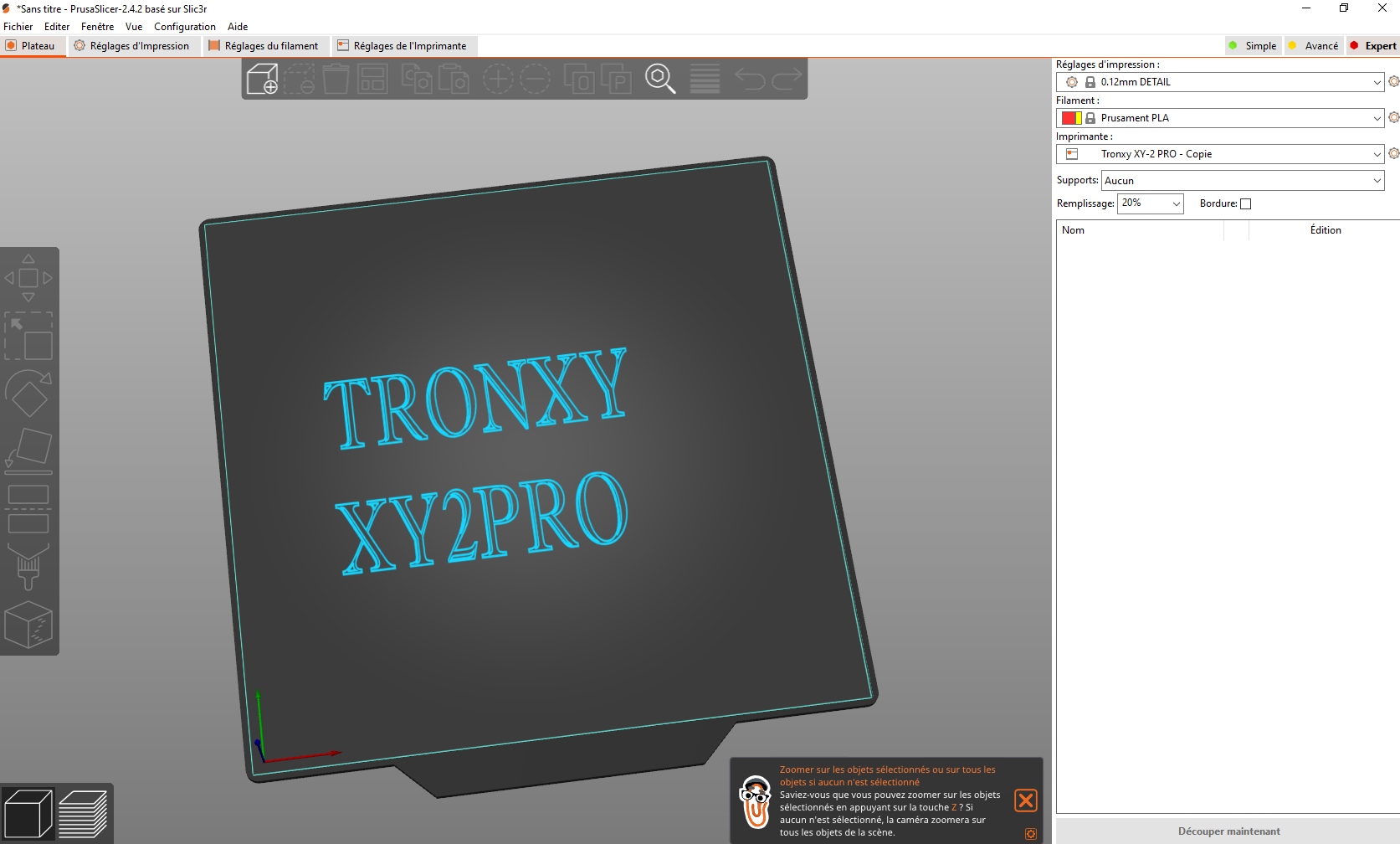Screen dimensions: 1400x844
Task: Open the Tronxy XY-2 PRO printer dropdown
Action: click(1220, 154)
